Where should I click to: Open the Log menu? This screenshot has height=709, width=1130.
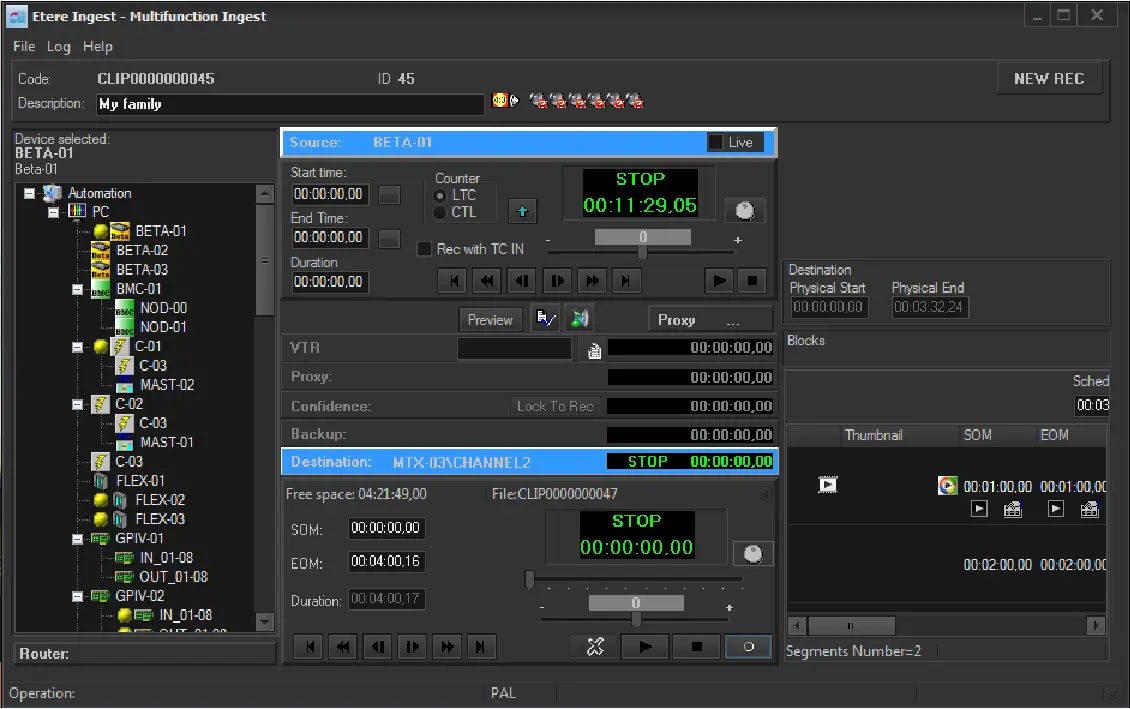point(59,46)
